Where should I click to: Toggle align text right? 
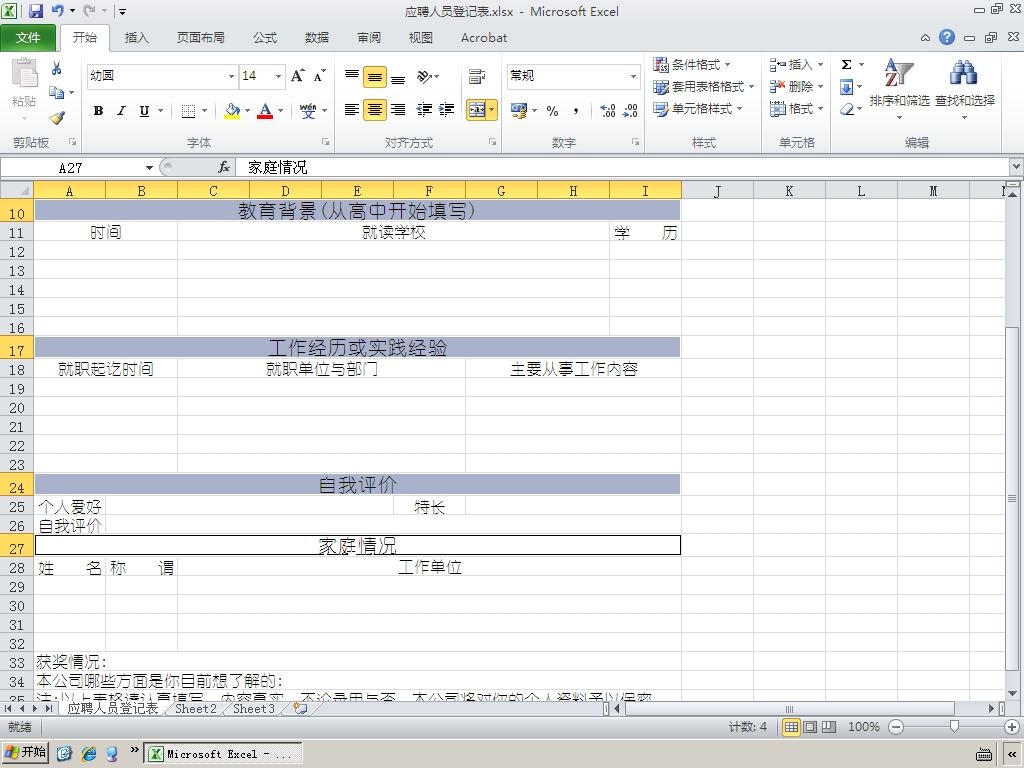click(398, 110)
